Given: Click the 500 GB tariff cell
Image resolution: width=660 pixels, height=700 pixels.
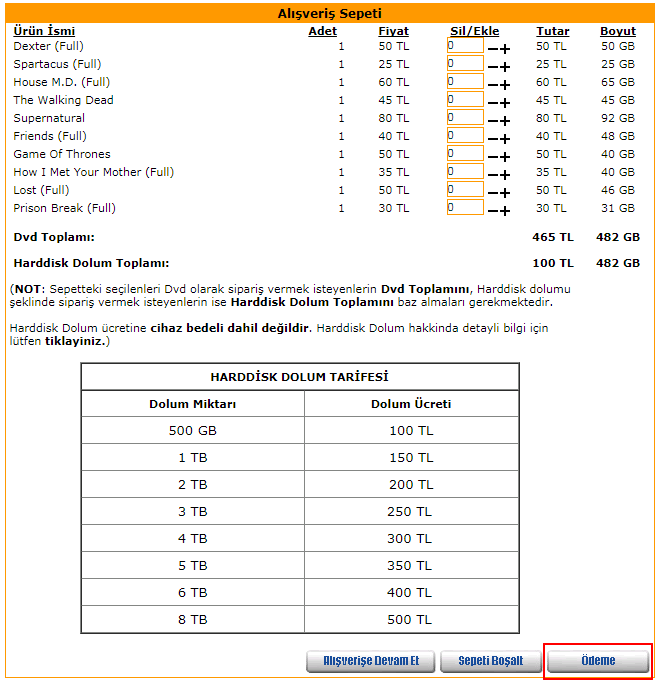Looking at the screenshot, I should [192, 431].
